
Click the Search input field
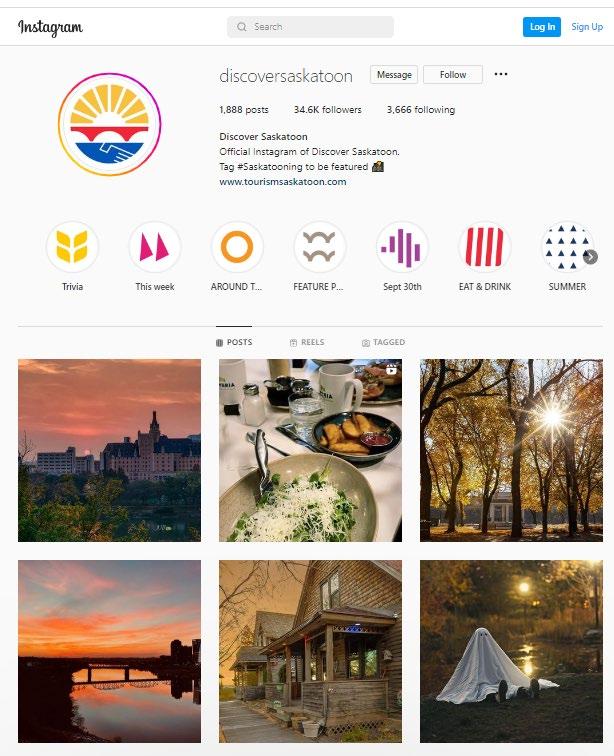click(310, 27)
